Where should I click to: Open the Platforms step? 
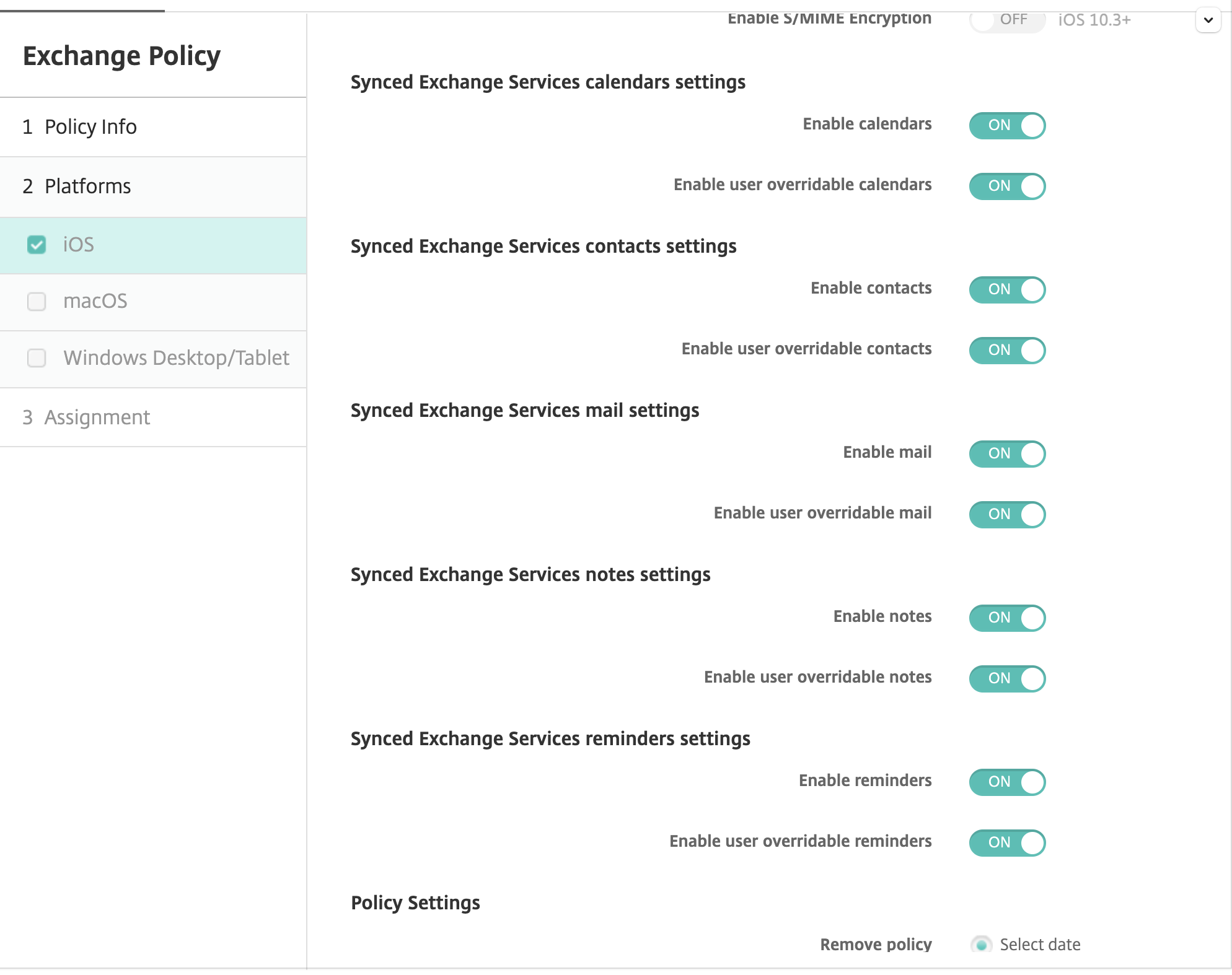click(87, 186)
